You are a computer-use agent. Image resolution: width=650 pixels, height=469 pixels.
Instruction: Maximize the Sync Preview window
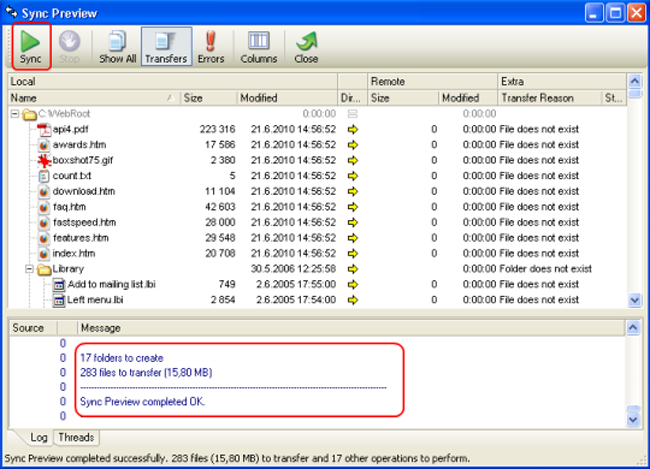click(616, 13)
